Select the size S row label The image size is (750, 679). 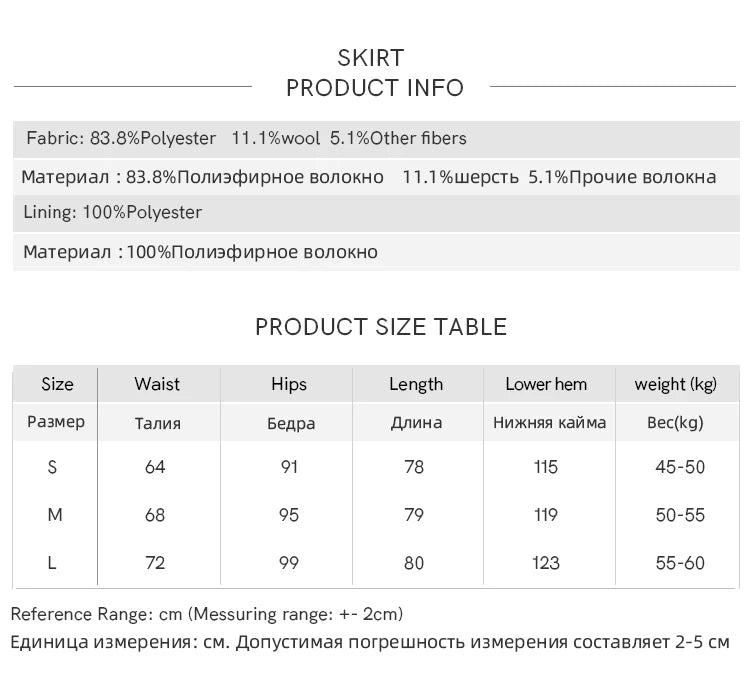coord(52,467)
